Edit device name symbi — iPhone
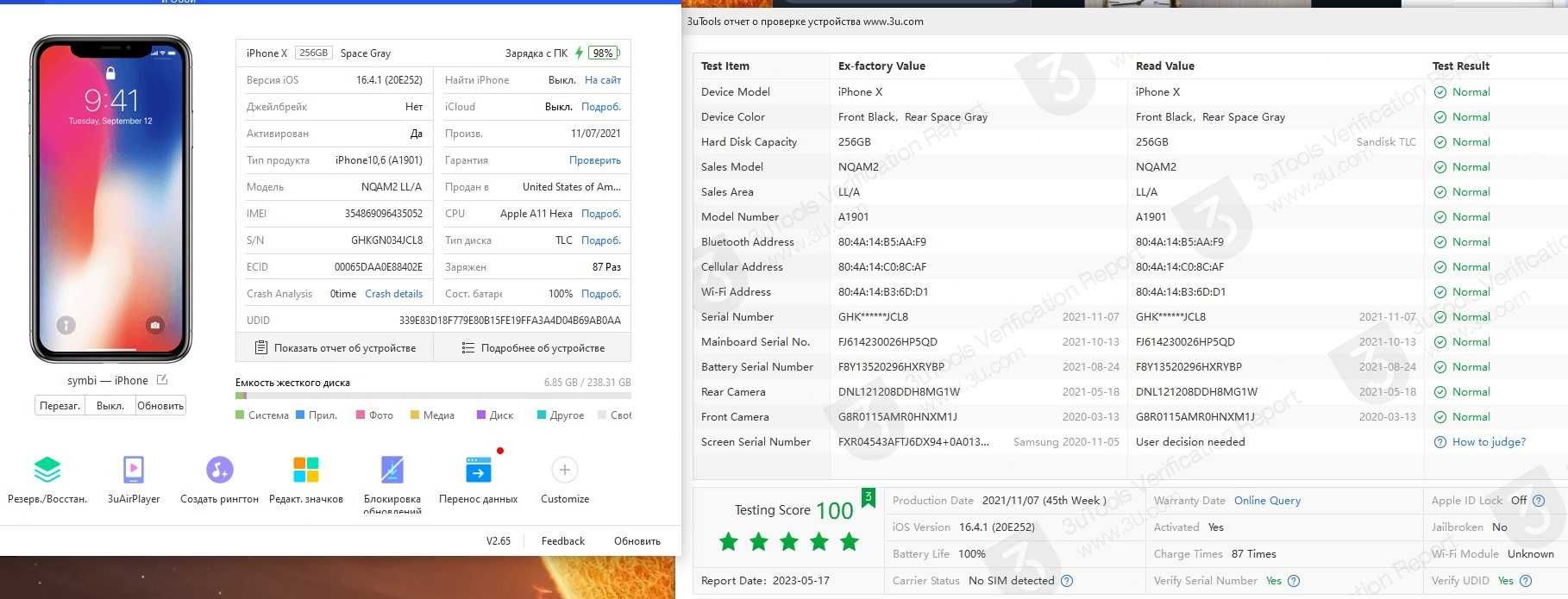Viewport: 1568px width, 599px height. (x=162, y=380)
